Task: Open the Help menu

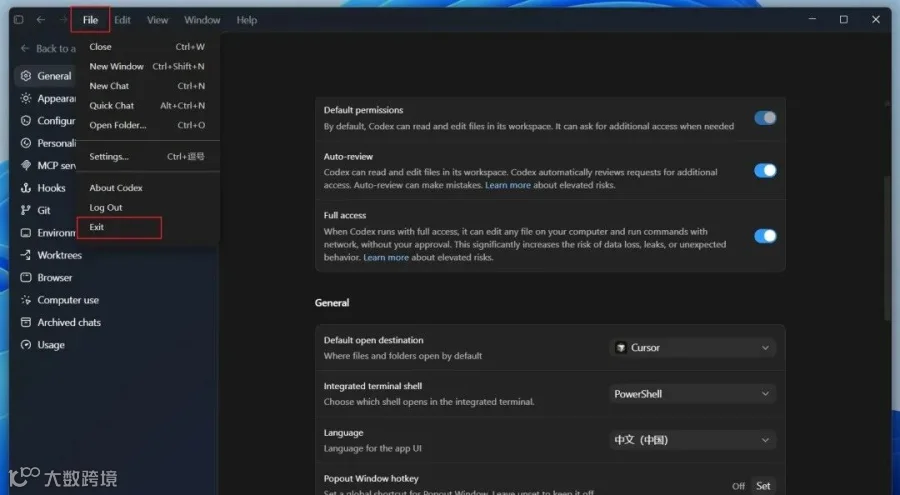Action: 247,20
